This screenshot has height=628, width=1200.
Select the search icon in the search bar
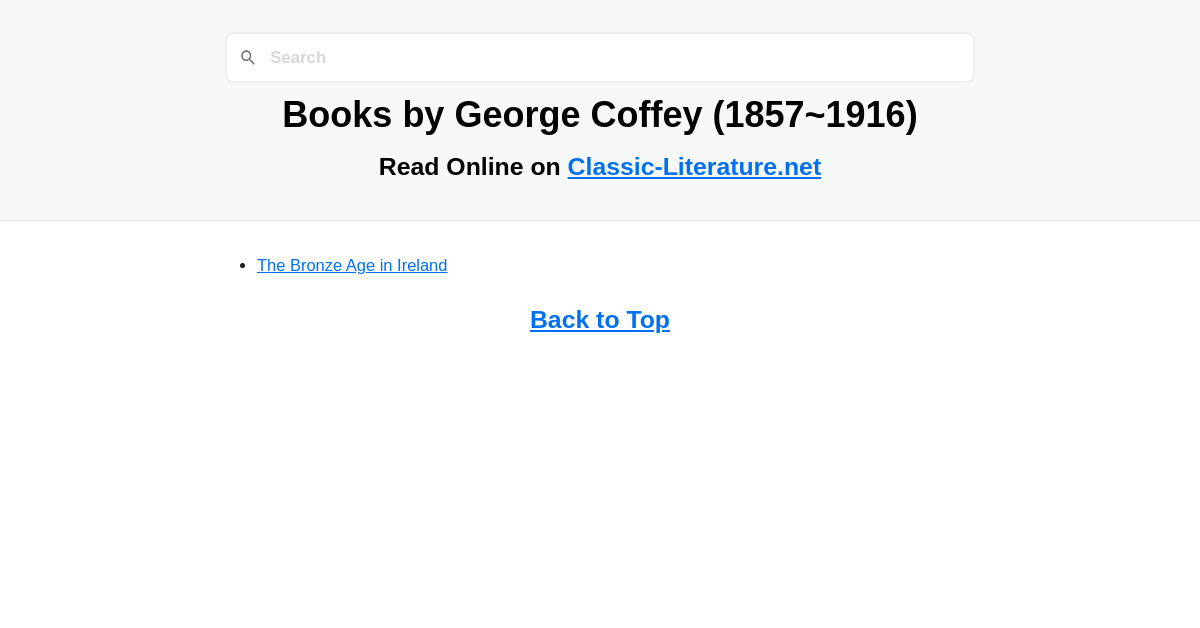click(x=248, y=57)
